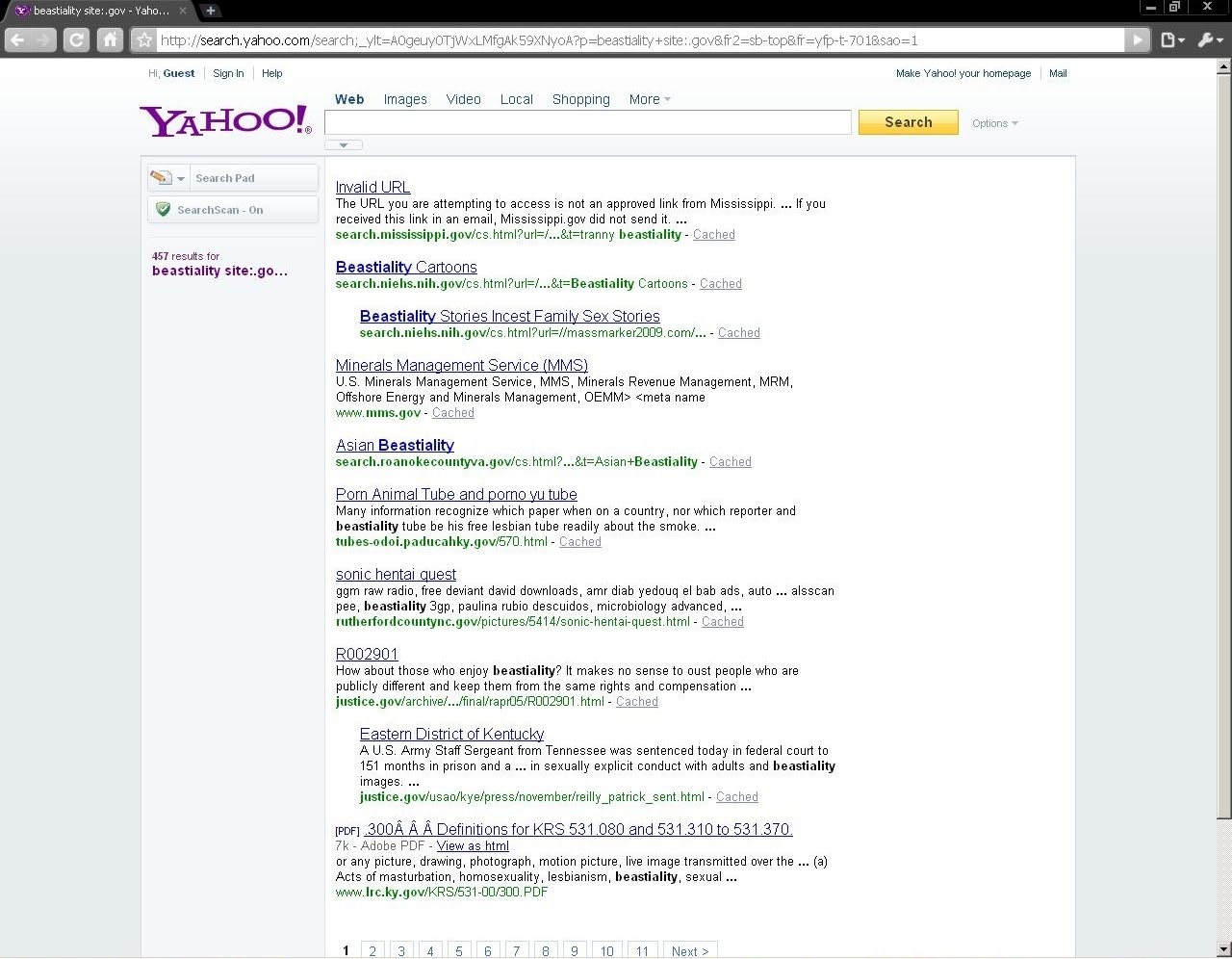The width and height of the screenshot is (1232, 959).
Task: Restore the browser window size
Action: point(1174,7)
